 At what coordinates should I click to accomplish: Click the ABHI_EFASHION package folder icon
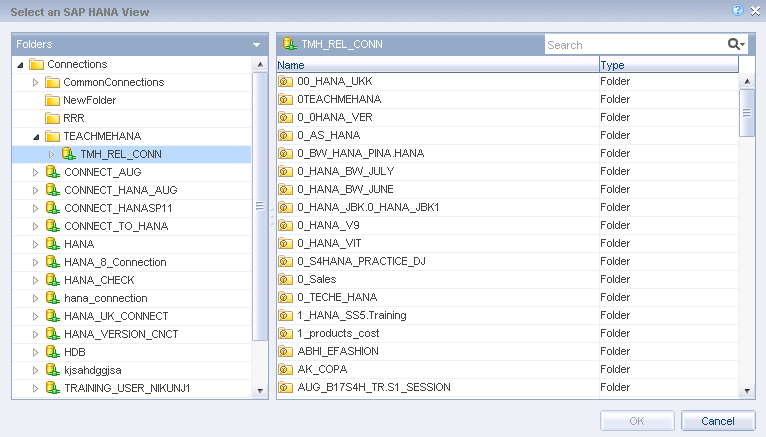click(285, 351)
